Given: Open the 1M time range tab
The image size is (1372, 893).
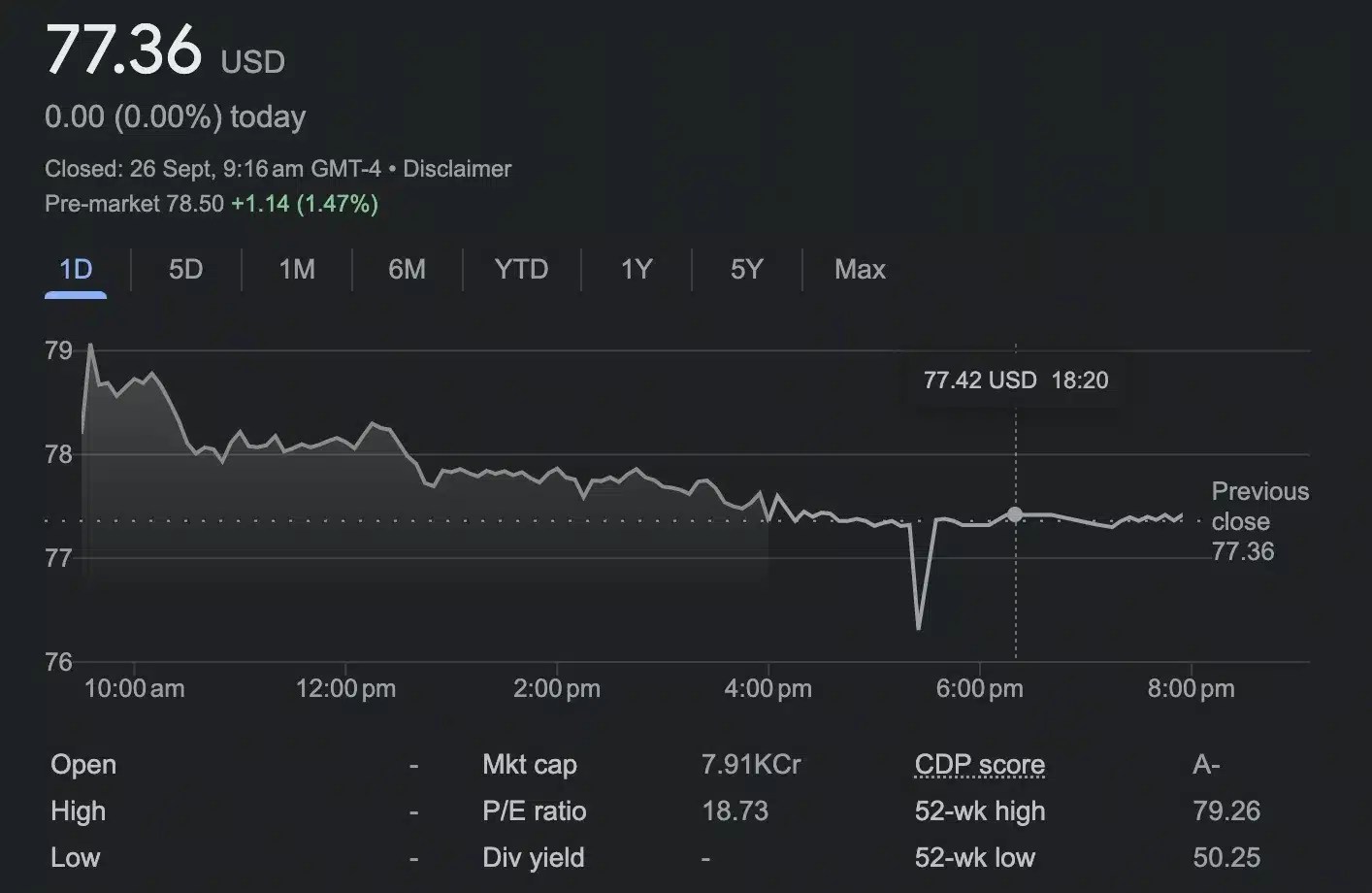Looking at the screenshot, I should coord(296,270).
